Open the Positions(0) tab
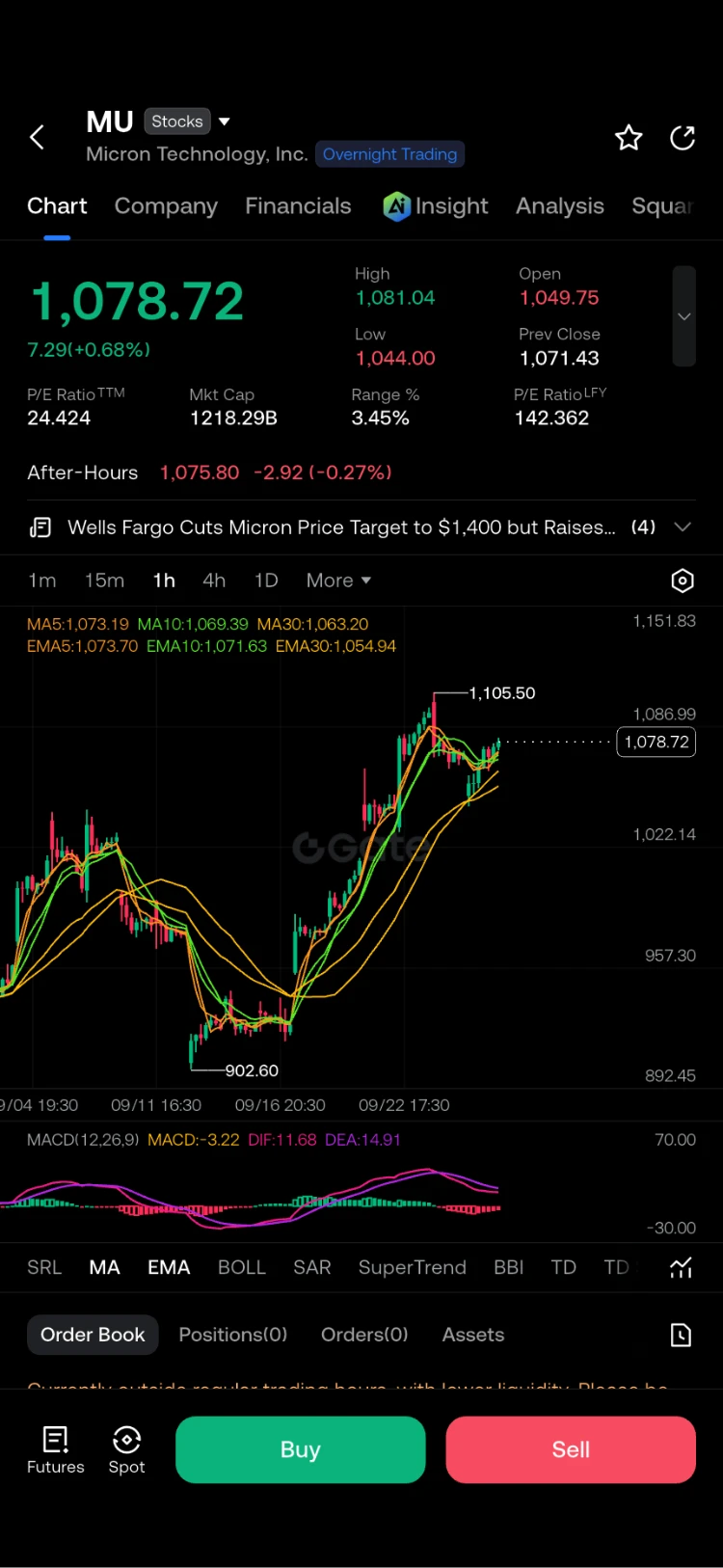The image size is (723, 1568). [233, 1335]
